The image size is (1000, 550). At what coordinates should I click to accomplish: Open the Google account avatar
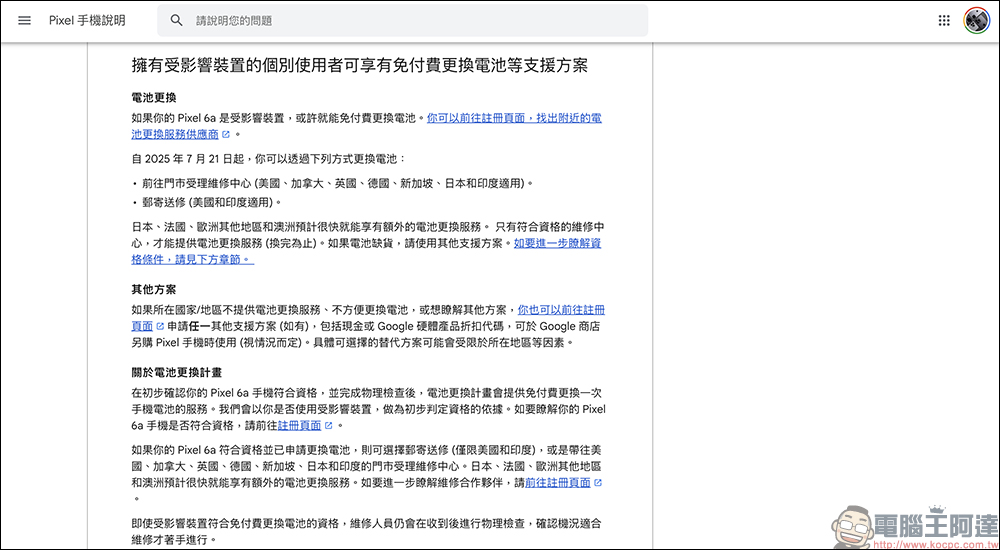[x=976, y=20]
